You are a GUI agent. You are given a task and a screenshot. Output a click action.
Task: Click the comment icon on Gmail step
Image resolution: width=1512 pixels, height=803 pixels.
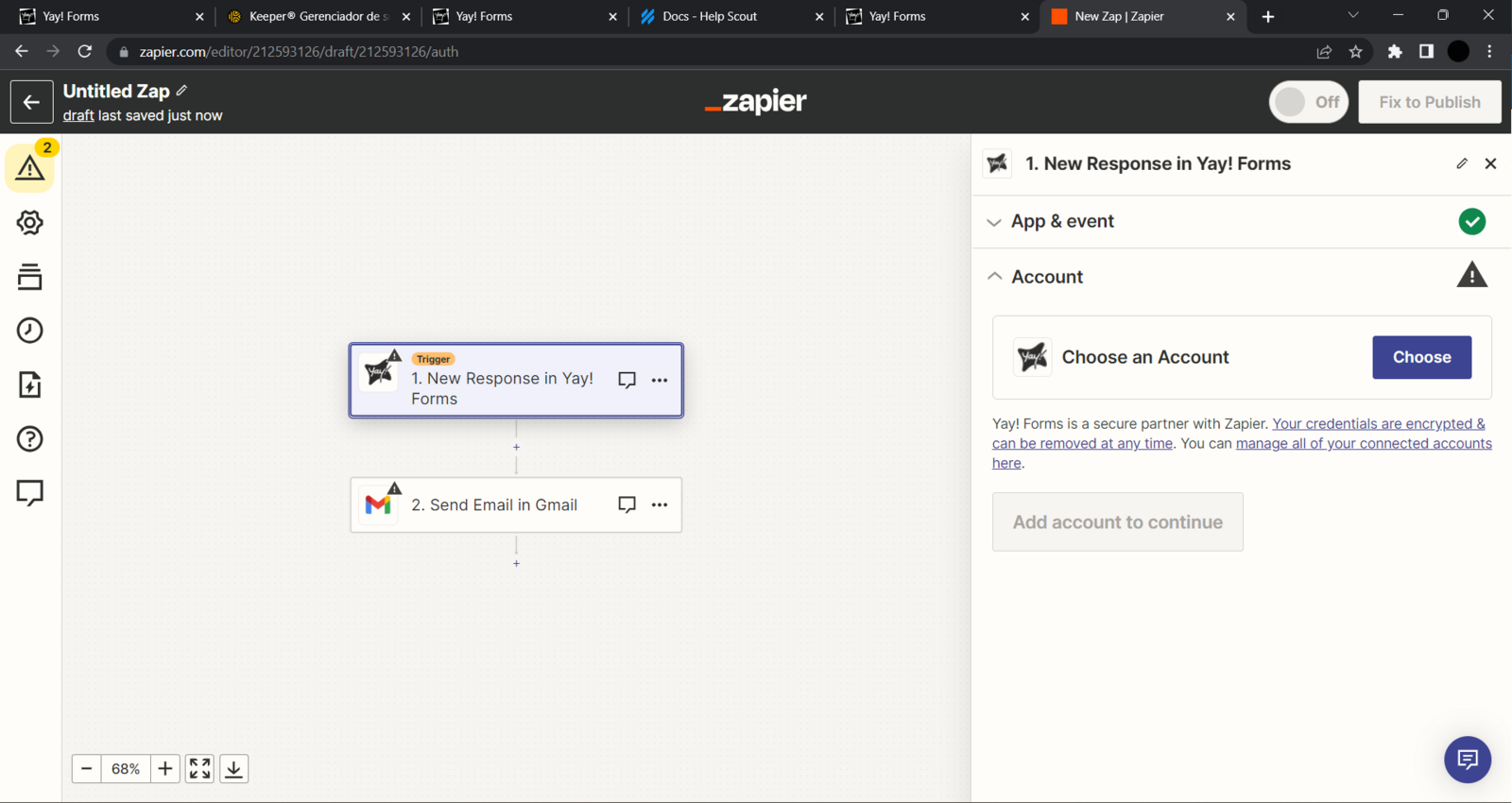627,504
